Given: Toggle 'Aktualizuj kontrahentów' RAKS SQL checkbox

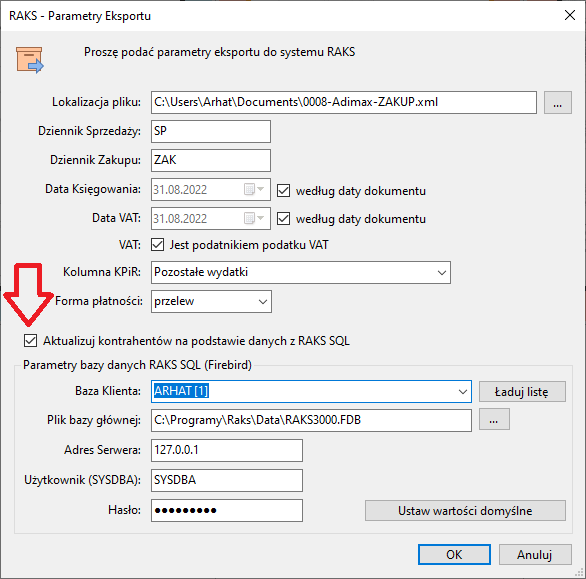Looking at the screenshot, I should click(x=30, y=341).
